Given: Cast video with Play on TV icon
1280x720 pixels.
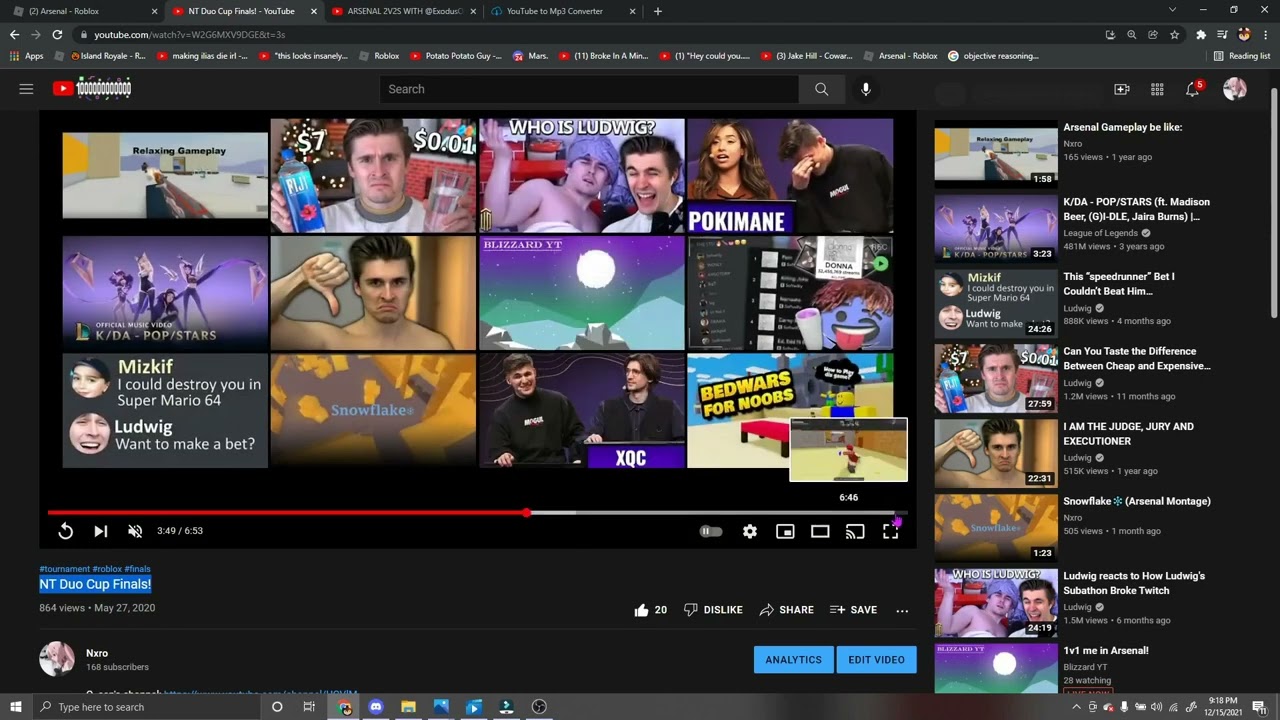Looking at the screenshot, I should click(855, 531).
